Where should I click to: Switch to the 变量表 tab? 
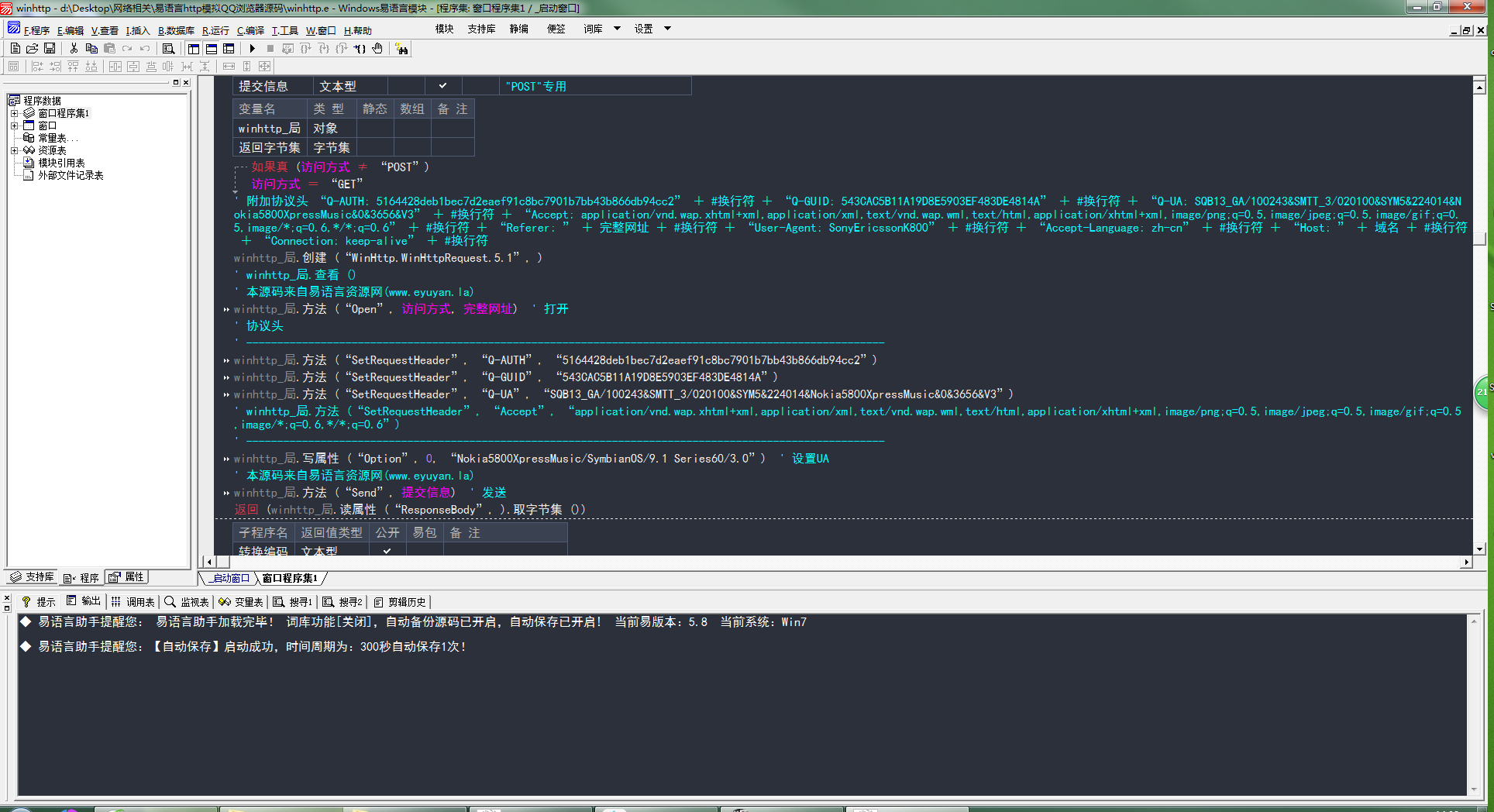(x=241, y=602)
